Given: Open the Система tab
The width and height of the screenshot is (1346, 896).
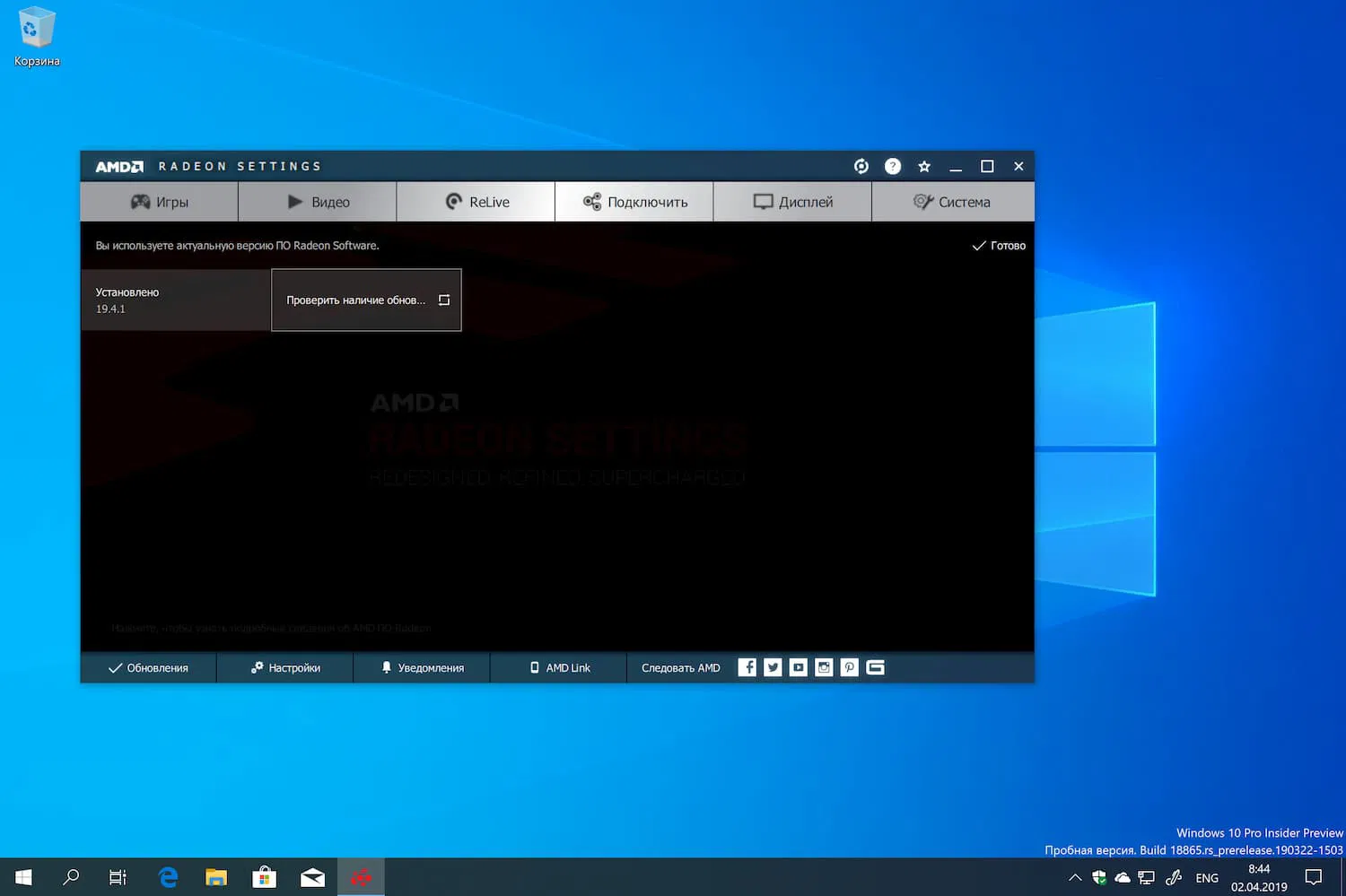Looking at the screenshot, I should (953, 201).
